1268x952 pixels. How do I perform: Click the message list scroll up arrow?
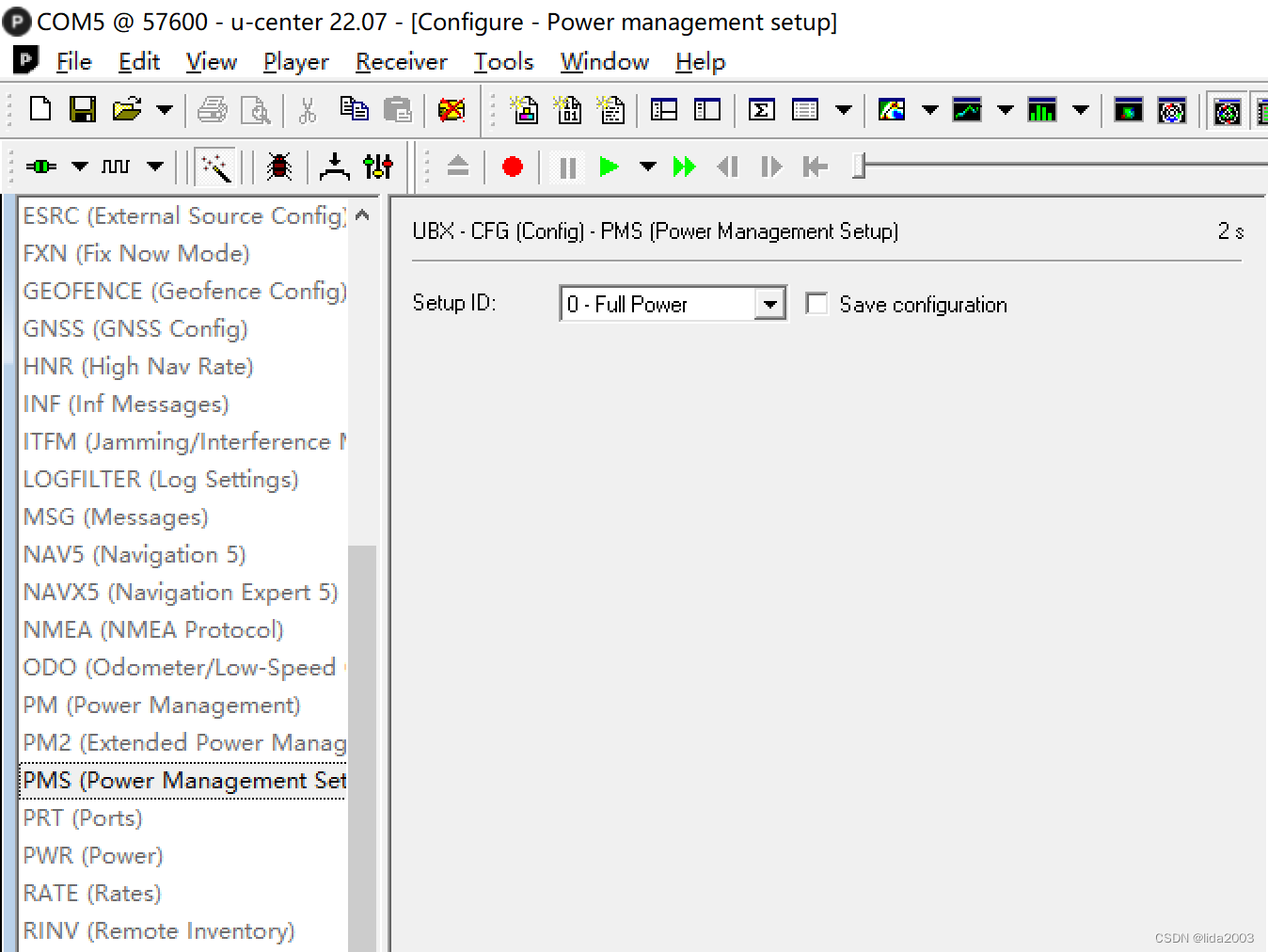(x=362, y=215)
